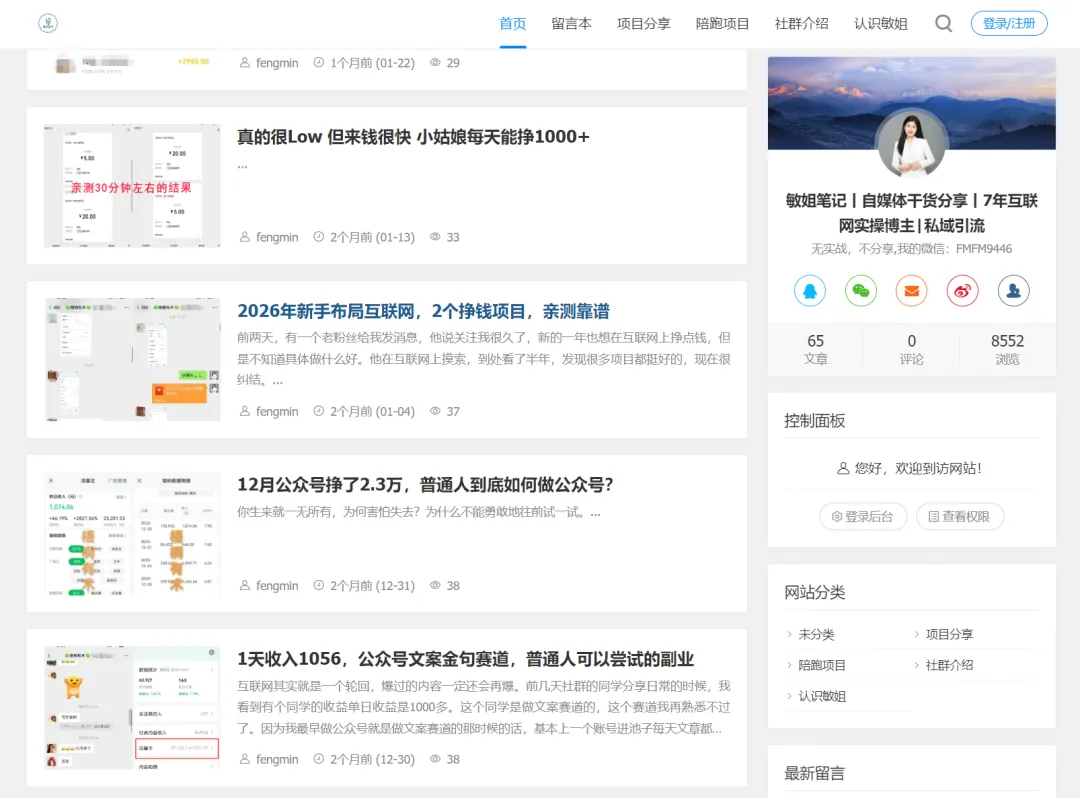Open 社群介绍 menu item

tap(802, 24)
